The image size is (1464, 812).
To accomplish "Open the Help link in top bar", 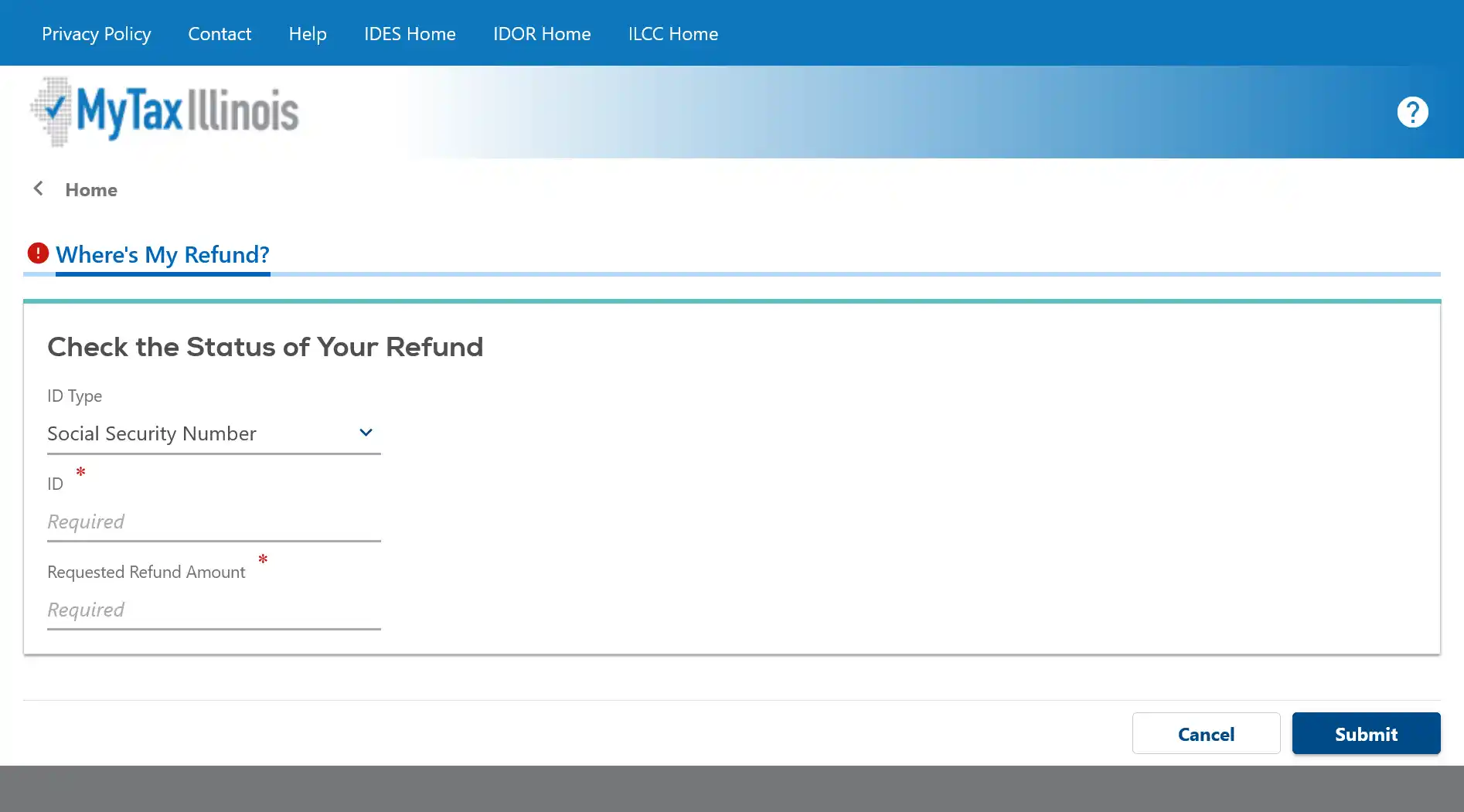I will (308, 34).
